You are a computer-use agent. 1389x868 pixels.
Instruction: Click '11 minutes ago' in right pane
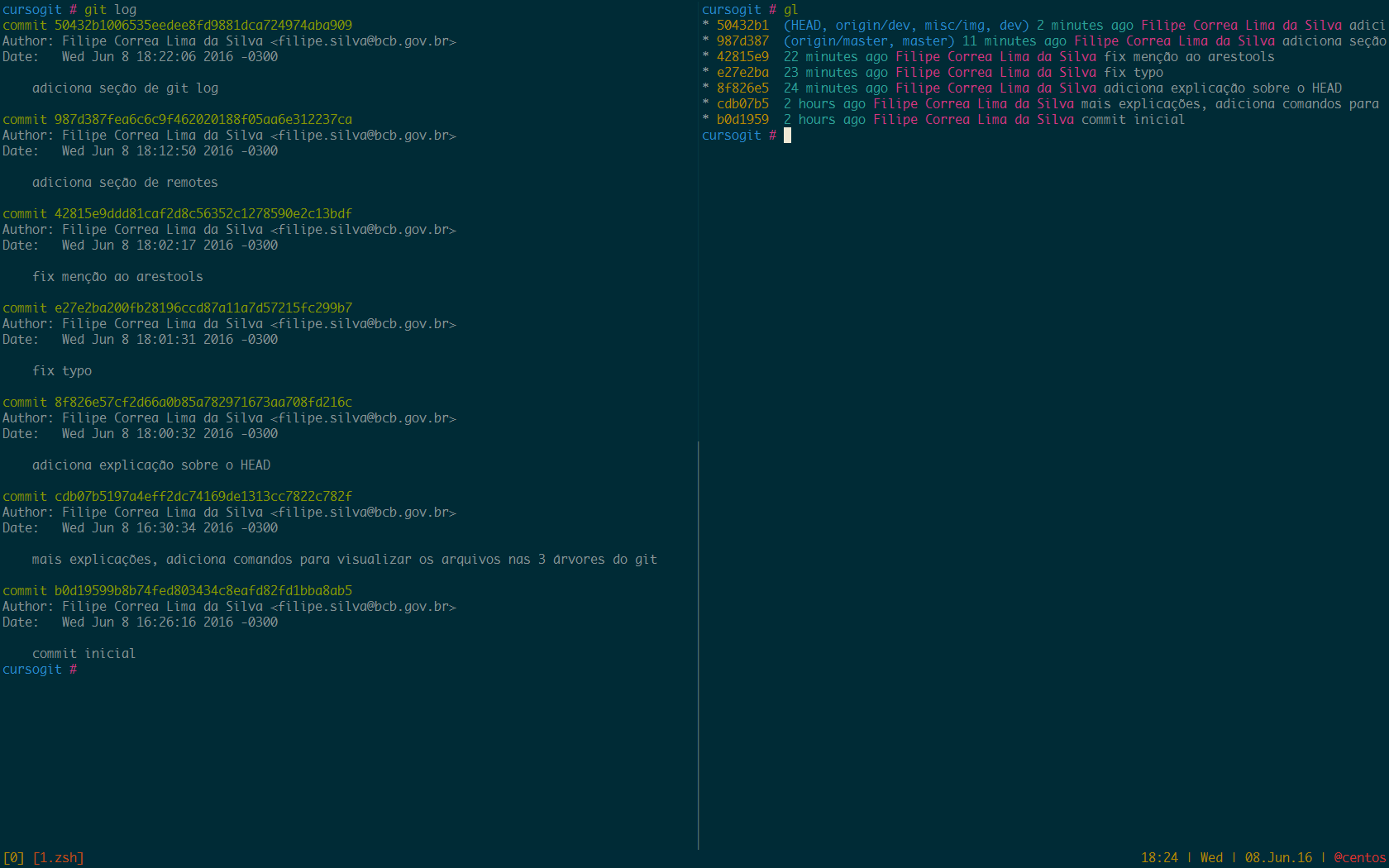[1014, 41]
